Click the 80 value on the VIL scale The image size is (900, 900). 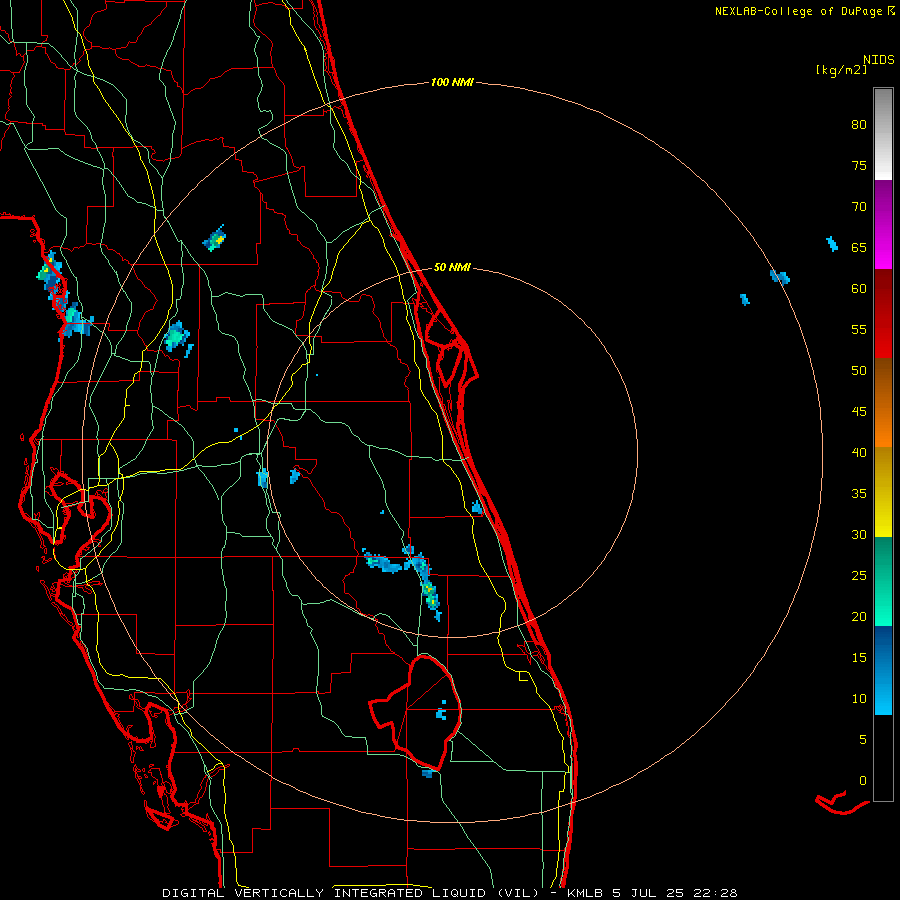pyautogui.click(x=859, y=125)
